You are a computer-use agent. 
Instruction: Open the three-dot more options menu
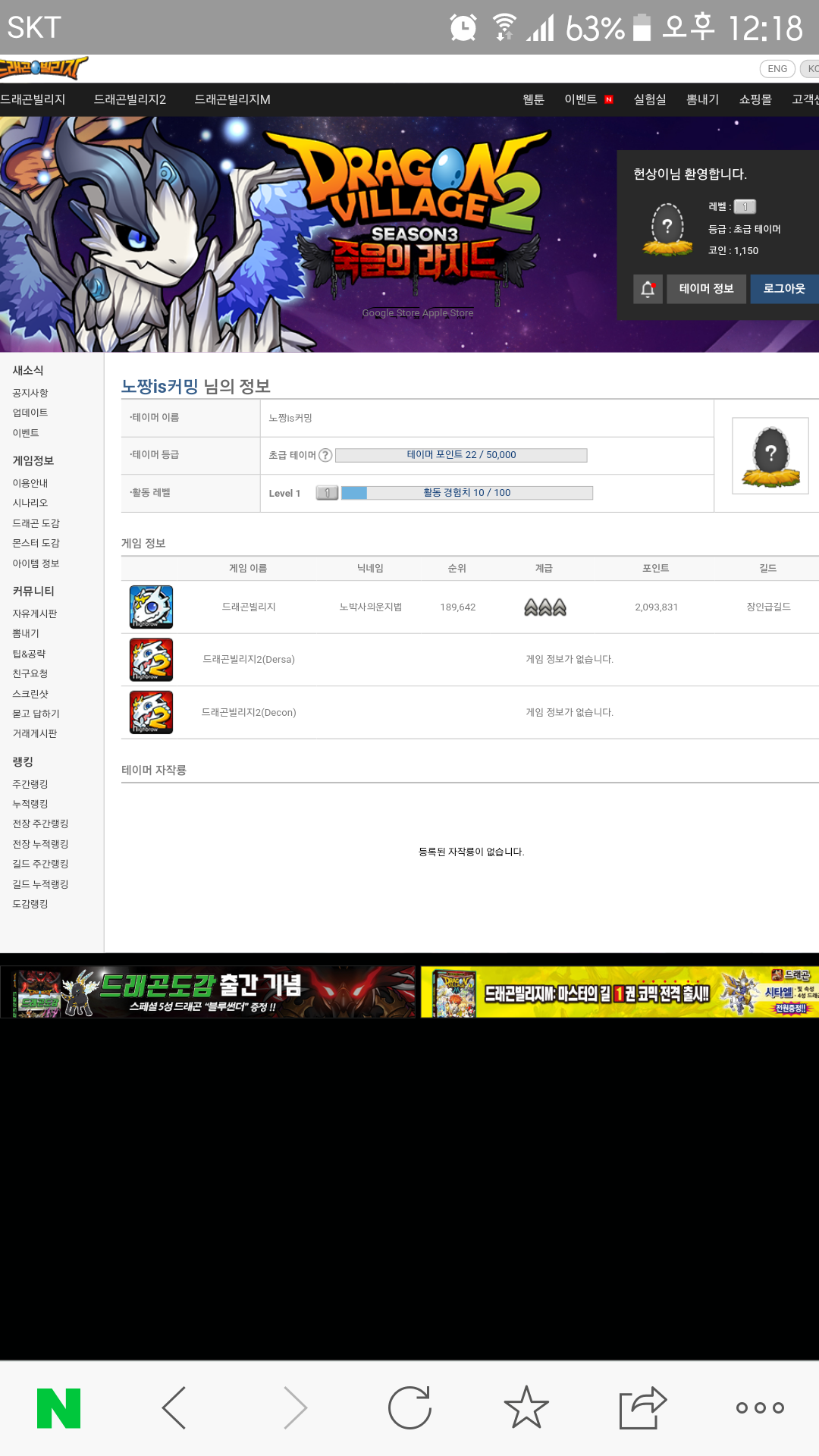point(760,1407)
